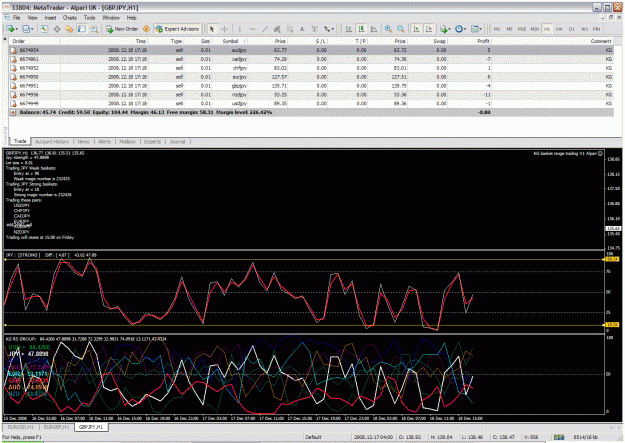The height and width of the screenshot is (443, 625).
Task: Open the EURUSD,H1 chart tab
Action: click(x=21, y=427)
